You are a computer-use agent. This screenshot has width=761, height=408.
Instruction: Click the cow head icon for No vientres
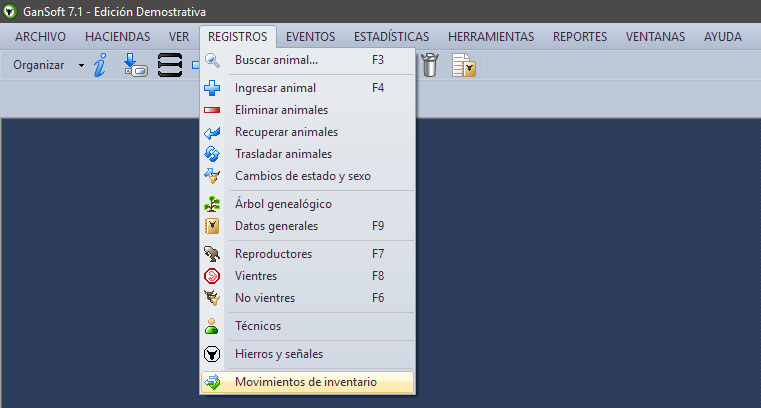212,298
